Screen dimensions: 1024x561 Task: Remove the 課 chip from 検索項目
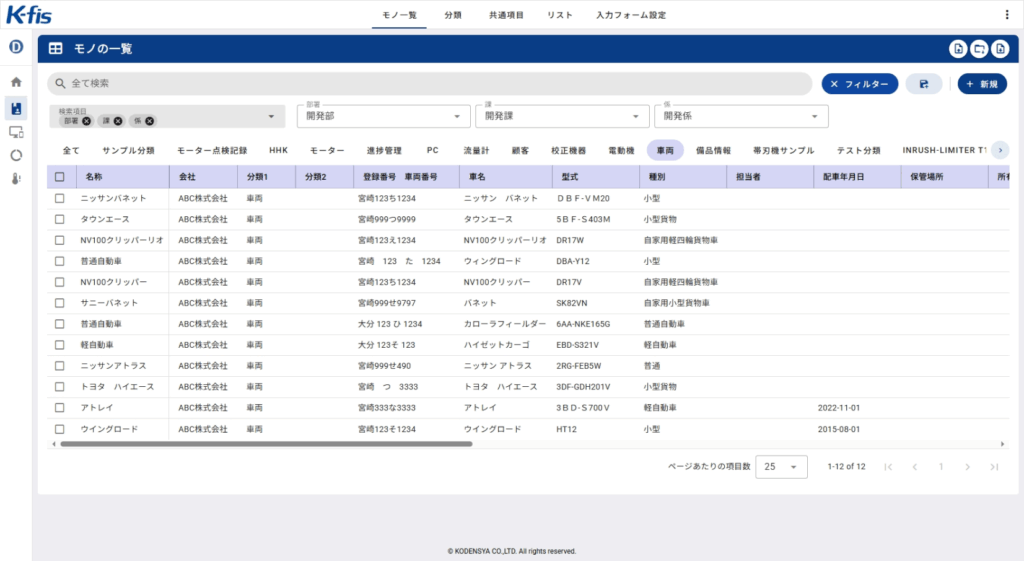(x=118, y=121)
